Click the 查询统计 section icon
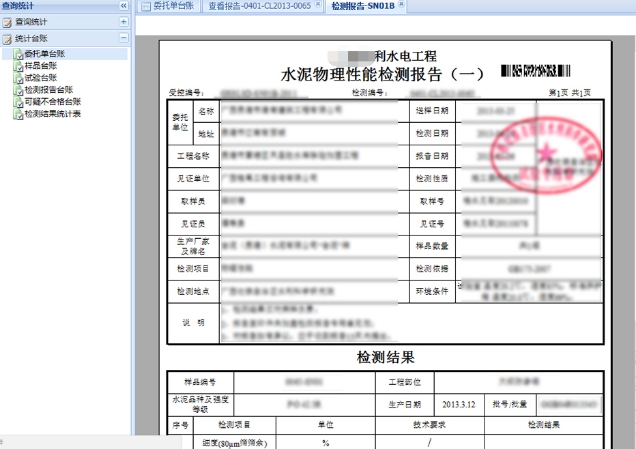Image resolution: width=636 pixels, height=449 pixels. (x=8, y=21)
